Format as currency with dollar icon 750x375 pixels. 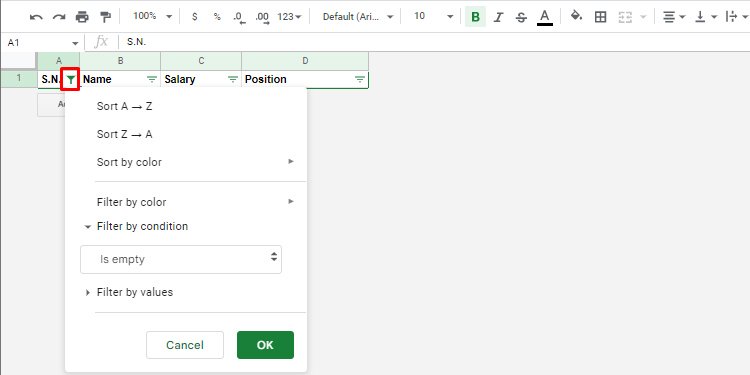pos(194,17)
